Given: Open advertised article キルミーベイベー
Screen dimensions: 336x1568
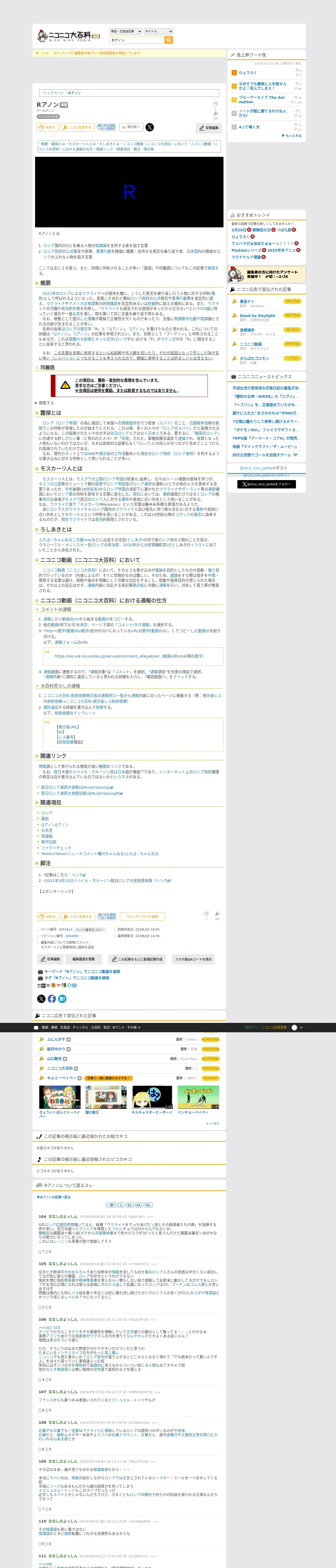Looking at the screenshot, I should point(61,1078).
